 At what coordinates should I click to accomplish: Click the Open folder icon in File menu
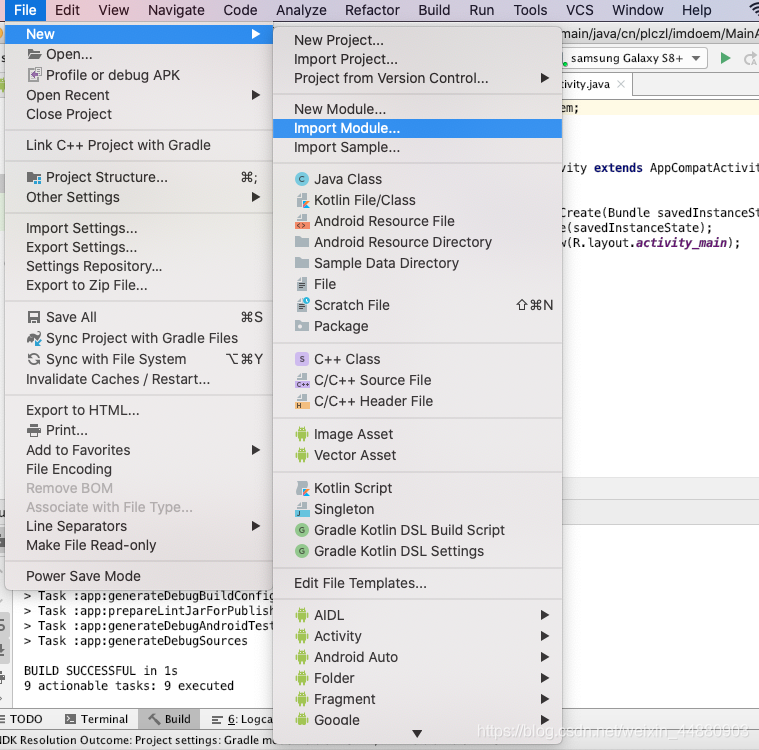pos(34,54)
